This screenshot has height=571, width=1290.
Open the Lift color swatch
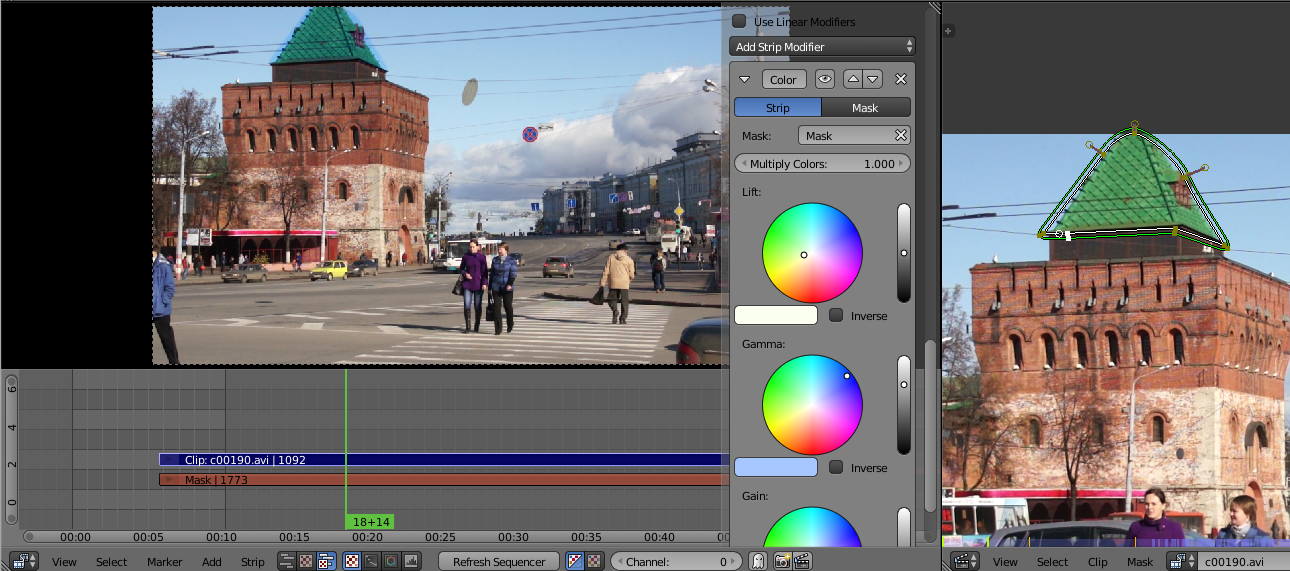[x=776, y=315]
